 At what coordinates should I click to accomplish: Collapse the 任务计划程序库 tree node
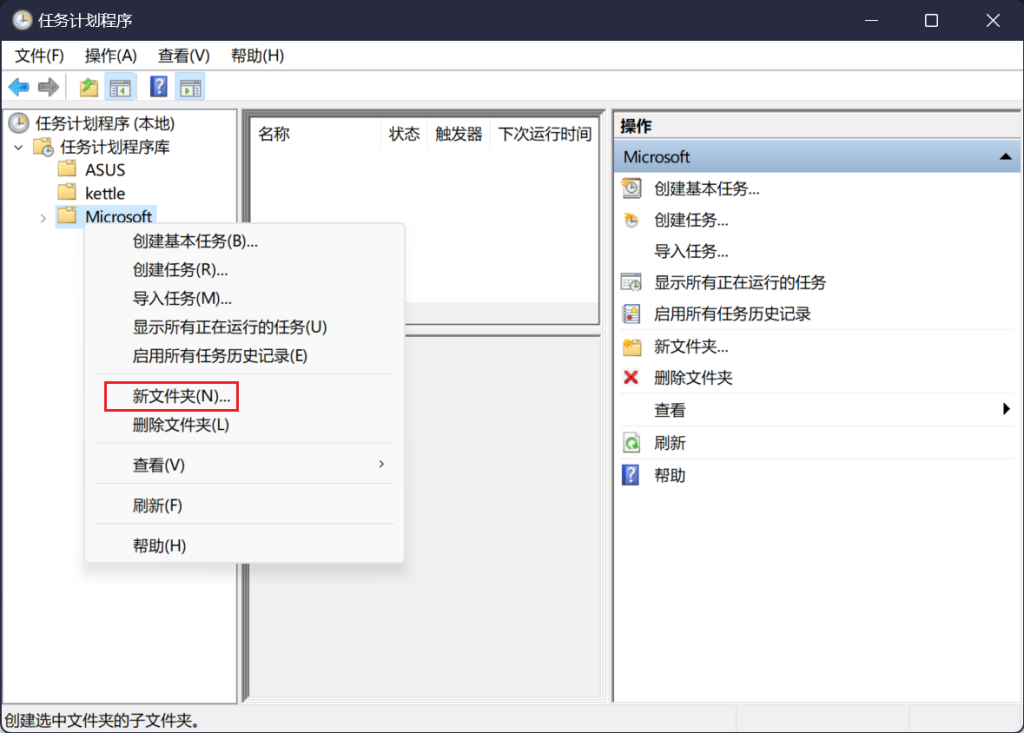(18, 148)
